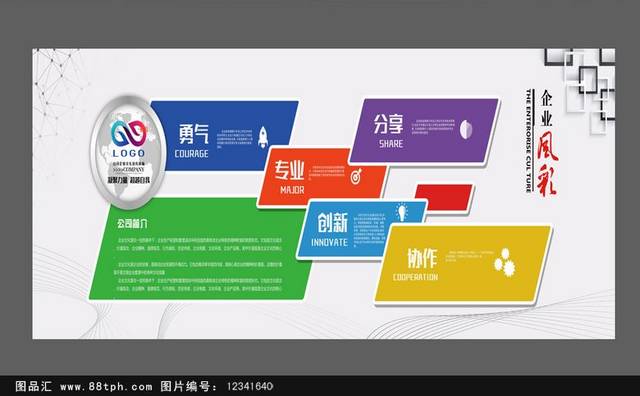This screenshot has width=640, height=396.
Task: Click the lightbulb icon on the Innovate panel
Action: tap(402, 212)
